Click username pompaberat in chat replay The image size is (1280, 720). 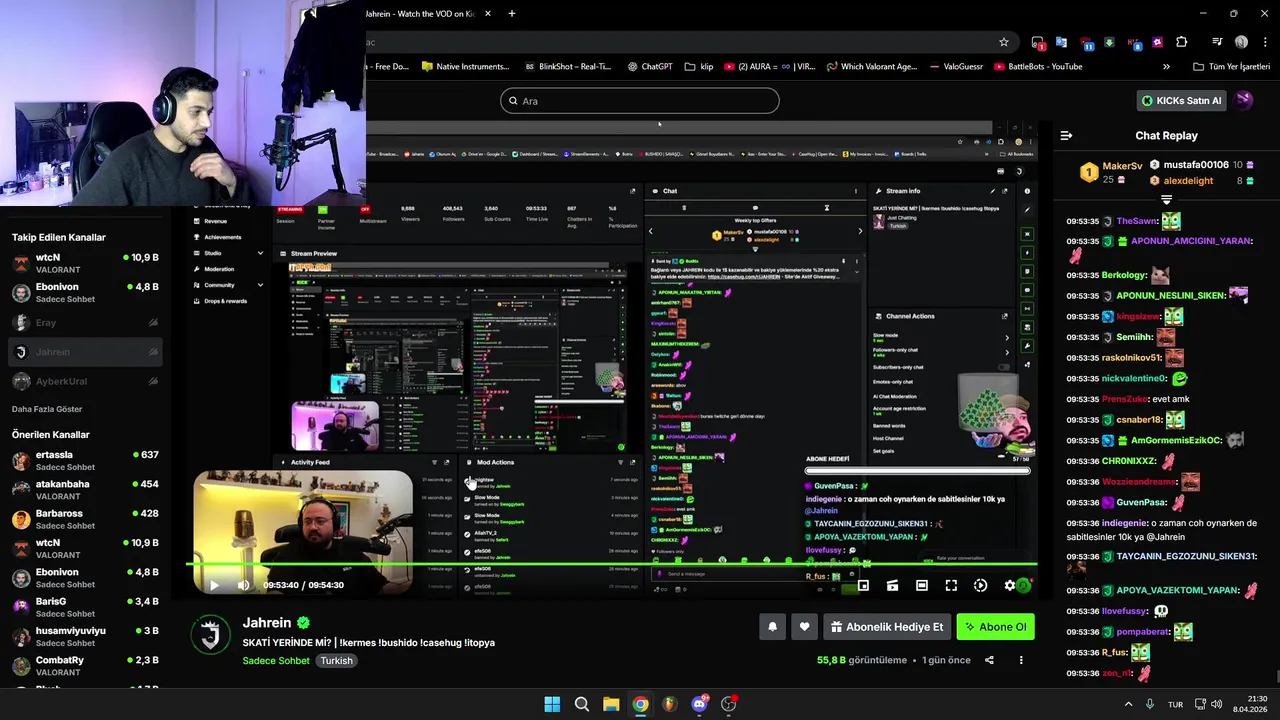1142,632
